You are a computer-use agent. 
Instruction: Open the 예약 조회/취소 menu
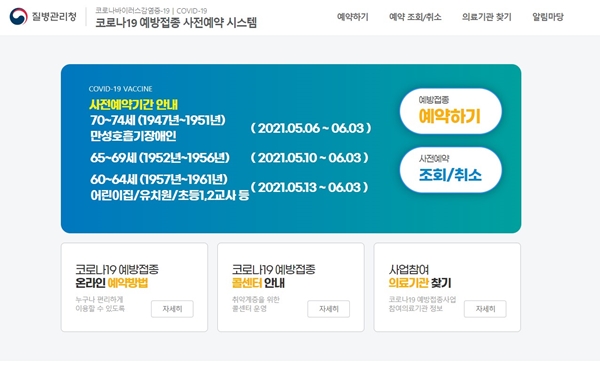pos(415,17)
